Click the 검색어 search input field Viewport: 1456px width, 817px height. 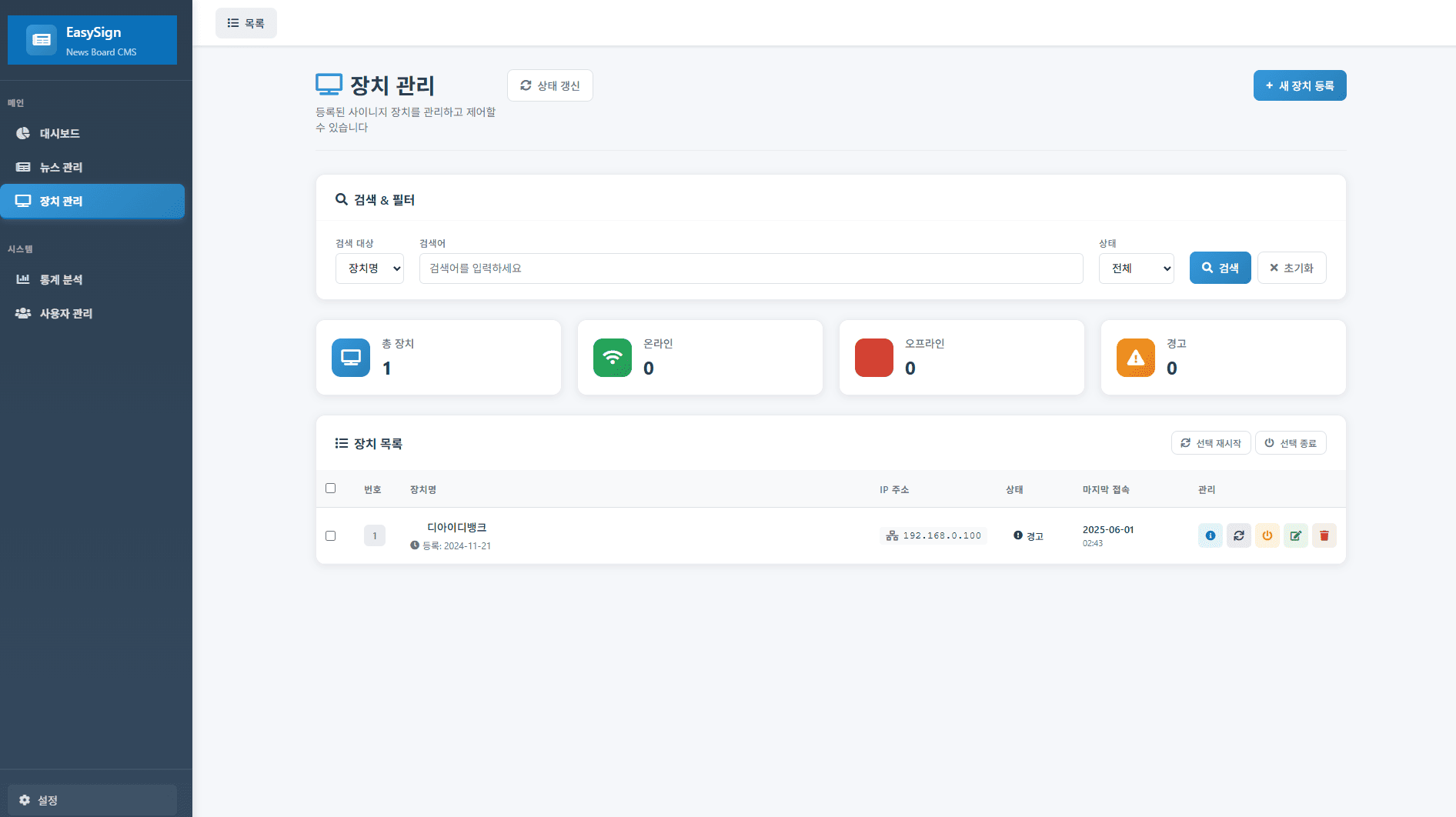tap(750, 268)
